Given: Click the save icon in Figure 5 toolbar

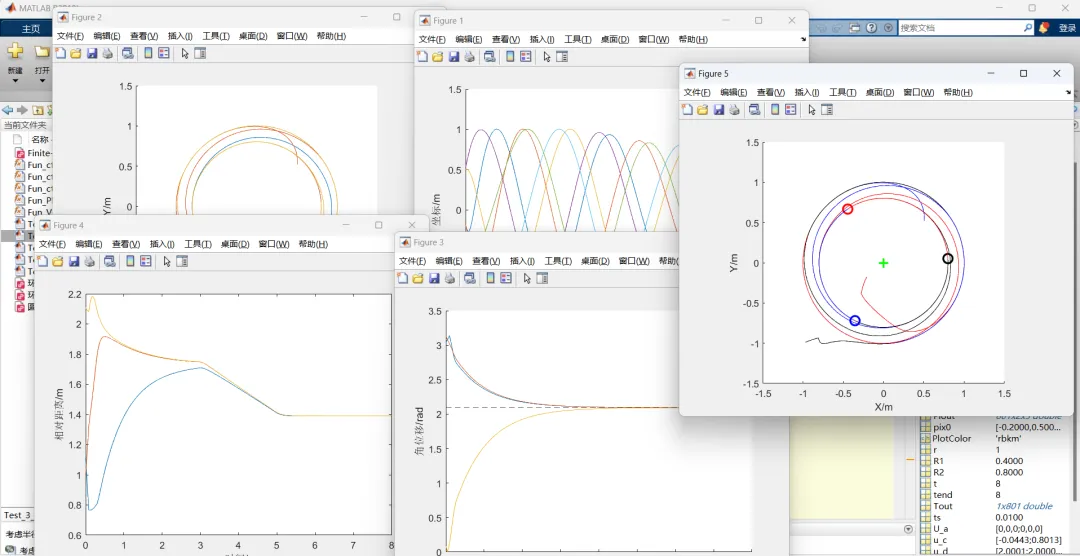Looking at the screenshot, I should tap(718, 110).
